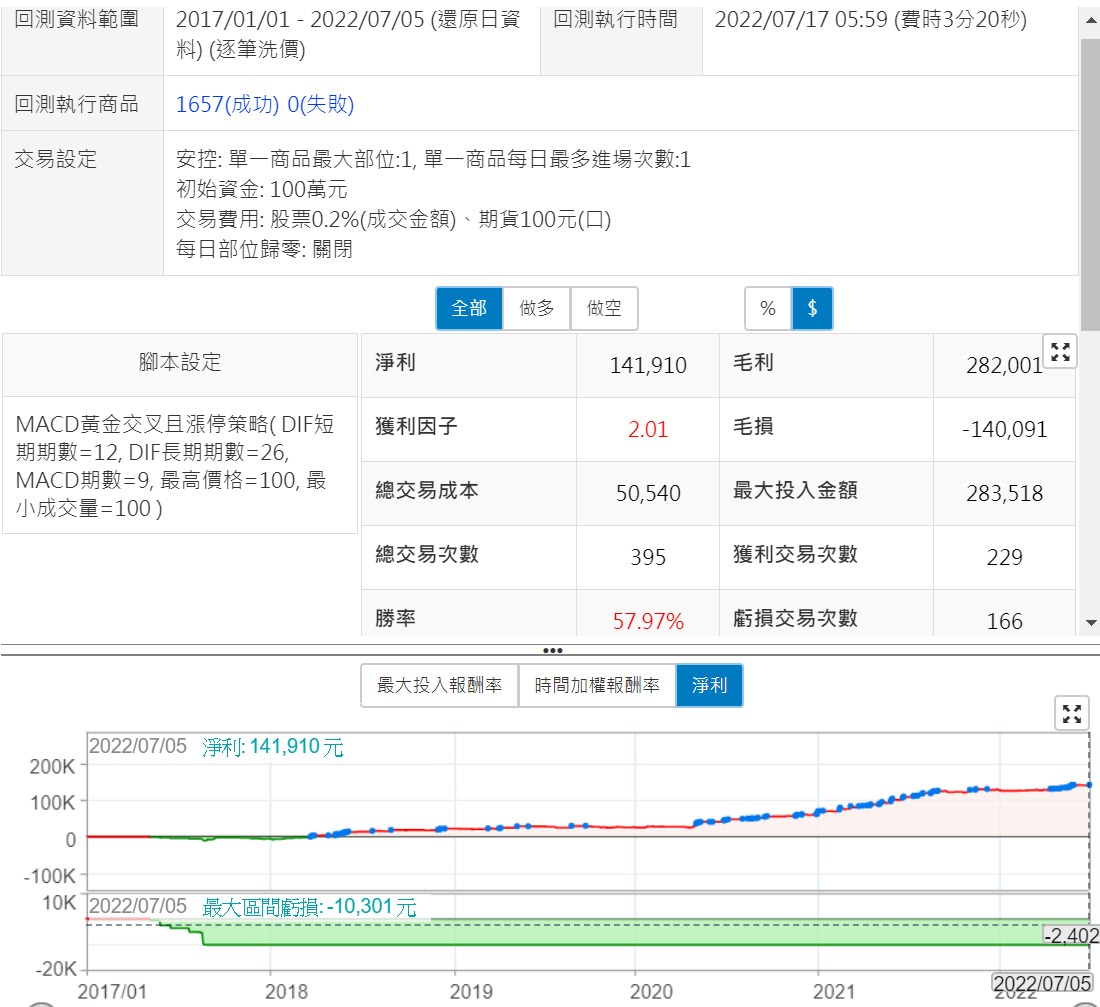Expand the statistics table to fullscreen
1100x1007 pixels.
click(1060, 351)
